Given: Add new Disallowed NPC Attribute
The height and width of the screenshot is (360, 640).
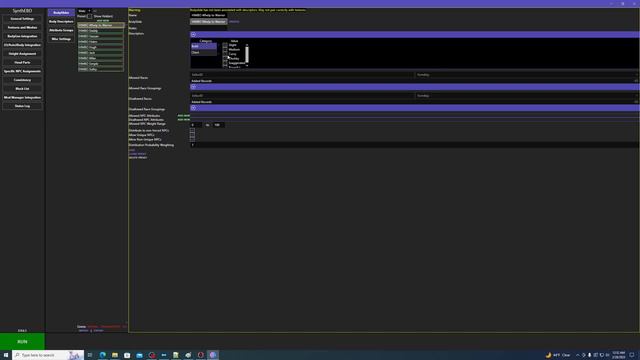Looking at the screenshot, I should pos(184,120).
